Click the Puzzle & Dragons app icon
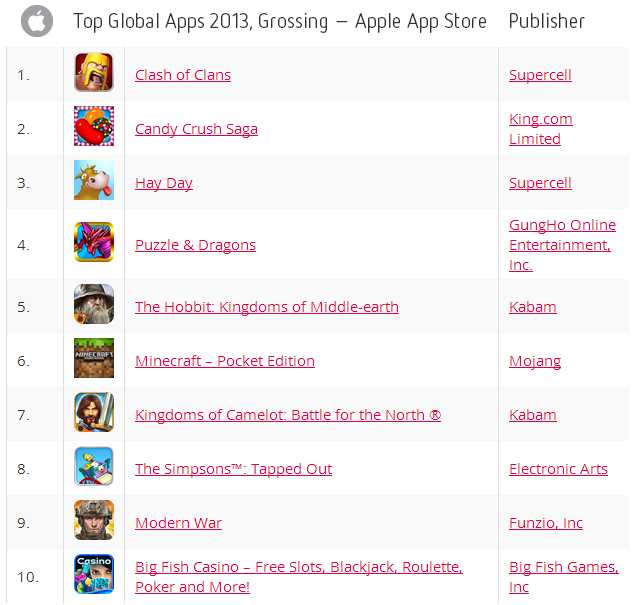 pyautogui.click(x=94, y=242)
